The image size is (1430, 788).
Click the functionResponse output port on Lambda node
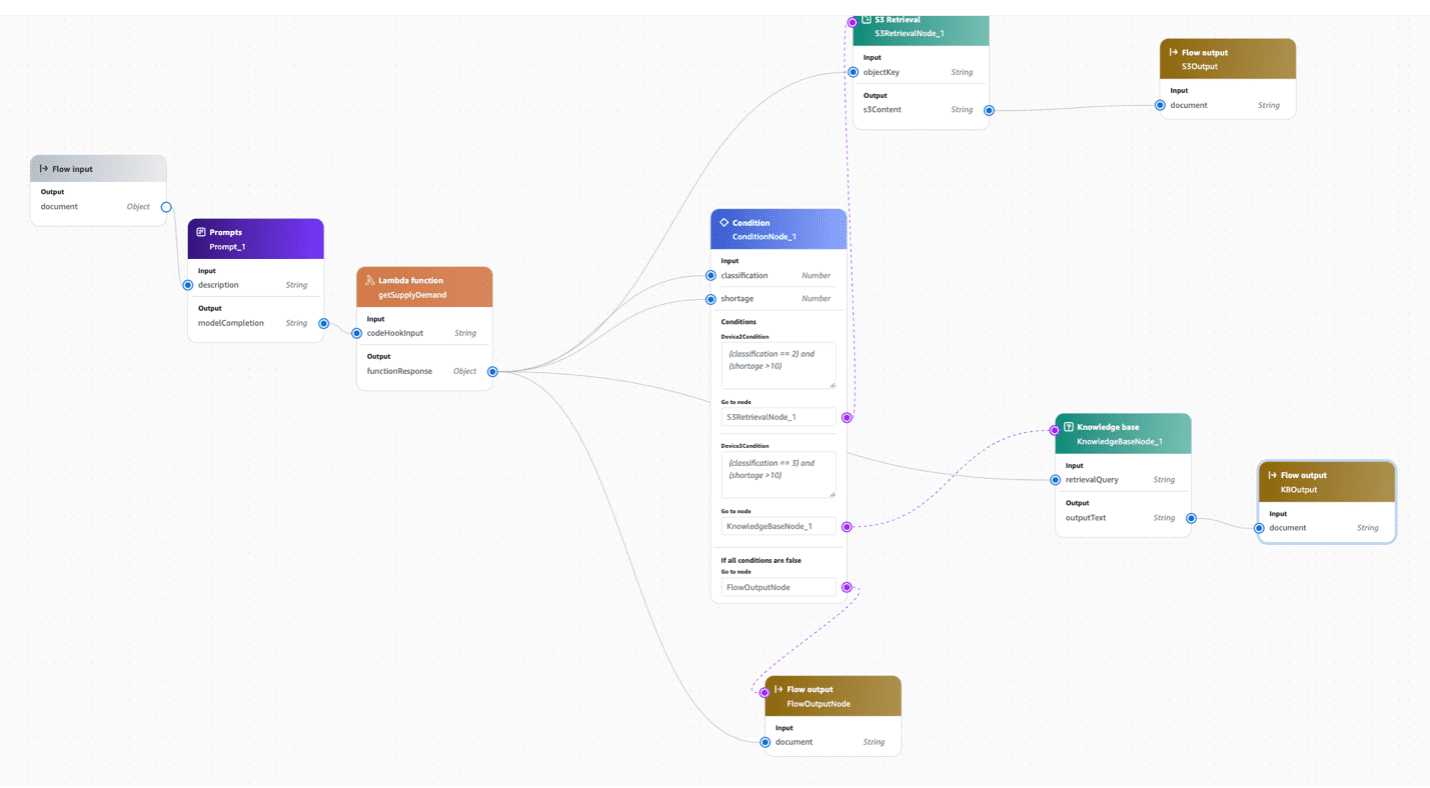point(492,371)
